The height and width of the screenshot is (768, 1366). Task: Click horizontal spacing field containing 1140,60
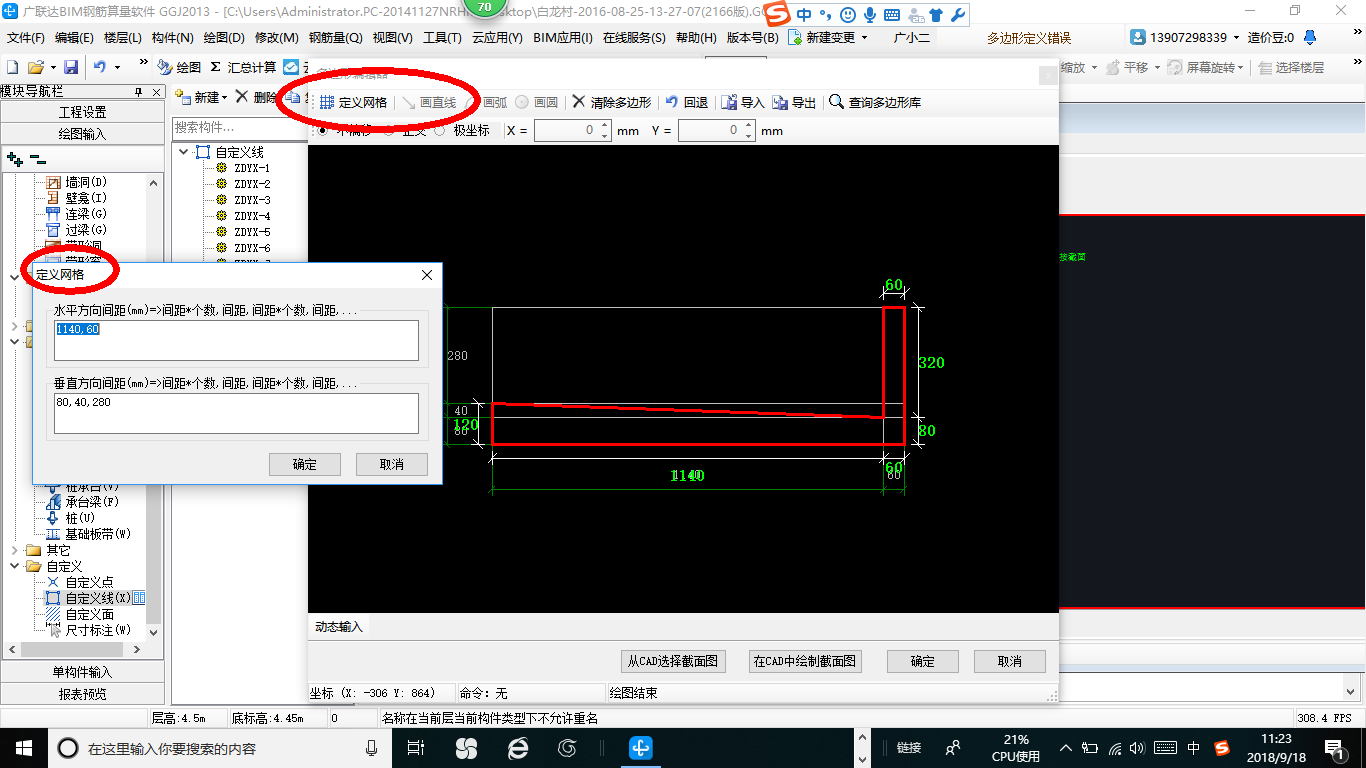tap(237, 340)
